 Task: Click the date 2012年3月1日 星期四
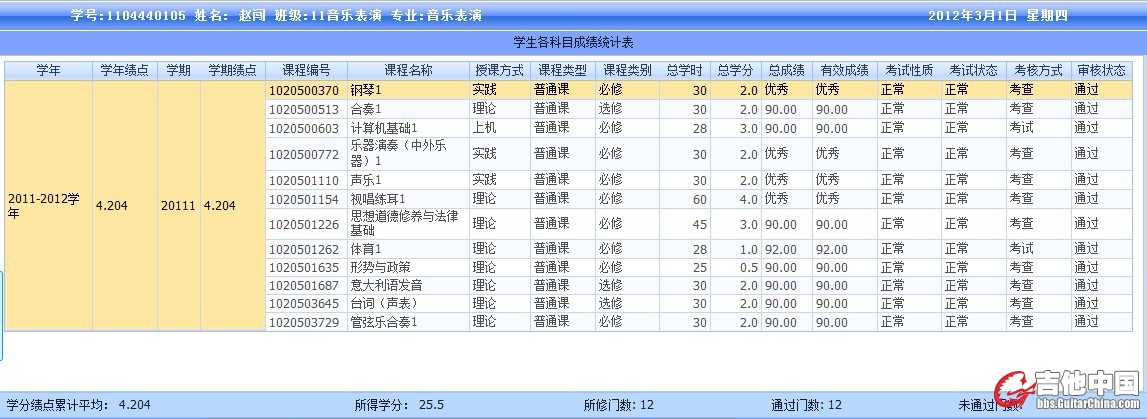[x=998, y=15]
